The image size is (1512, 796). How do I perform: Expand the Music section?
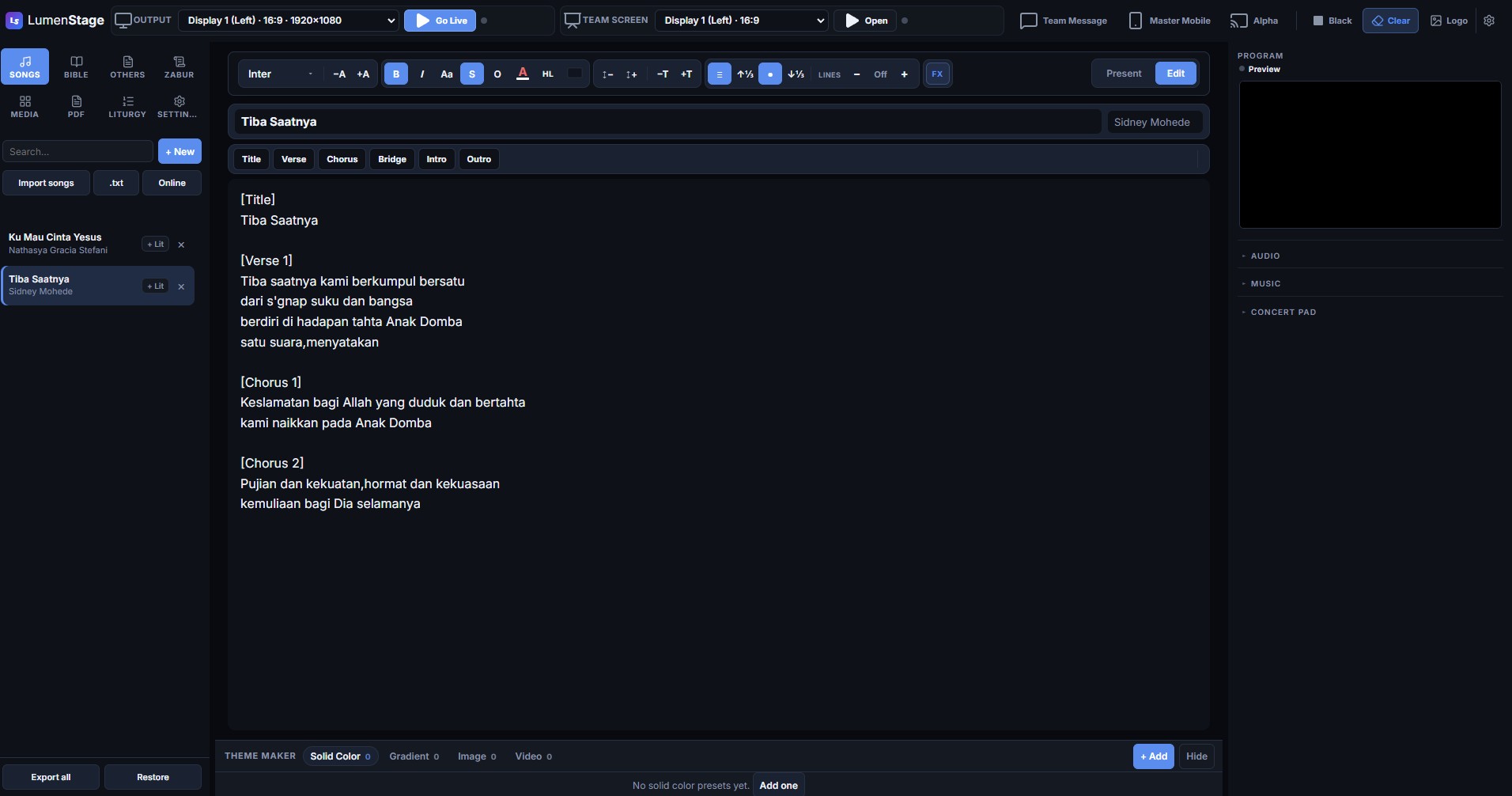[x=1370, y=283]
